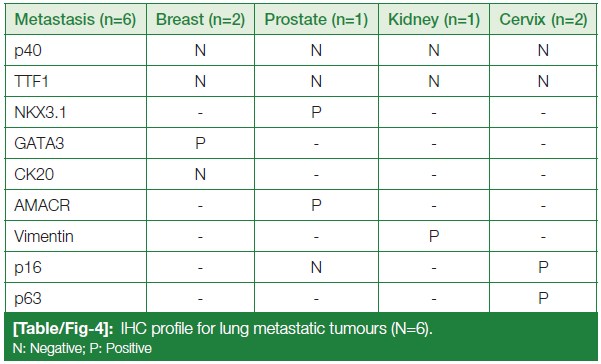Select the Vimentin row label
601x364 pixels.
click(44, 236)
